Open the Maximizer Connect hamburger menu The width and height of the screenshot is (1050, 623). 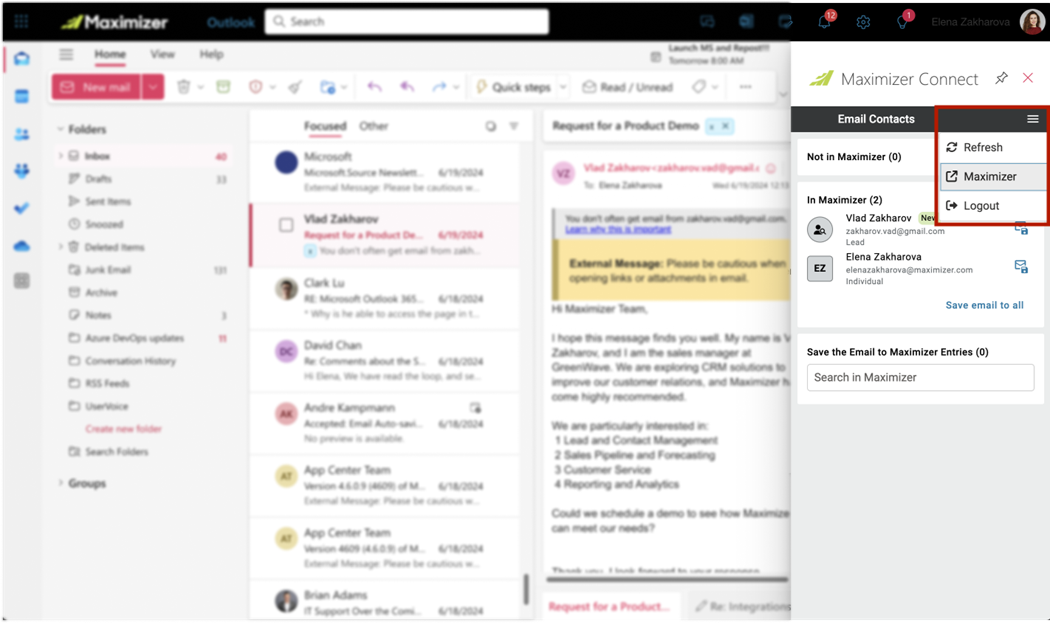coord(1032,119)
